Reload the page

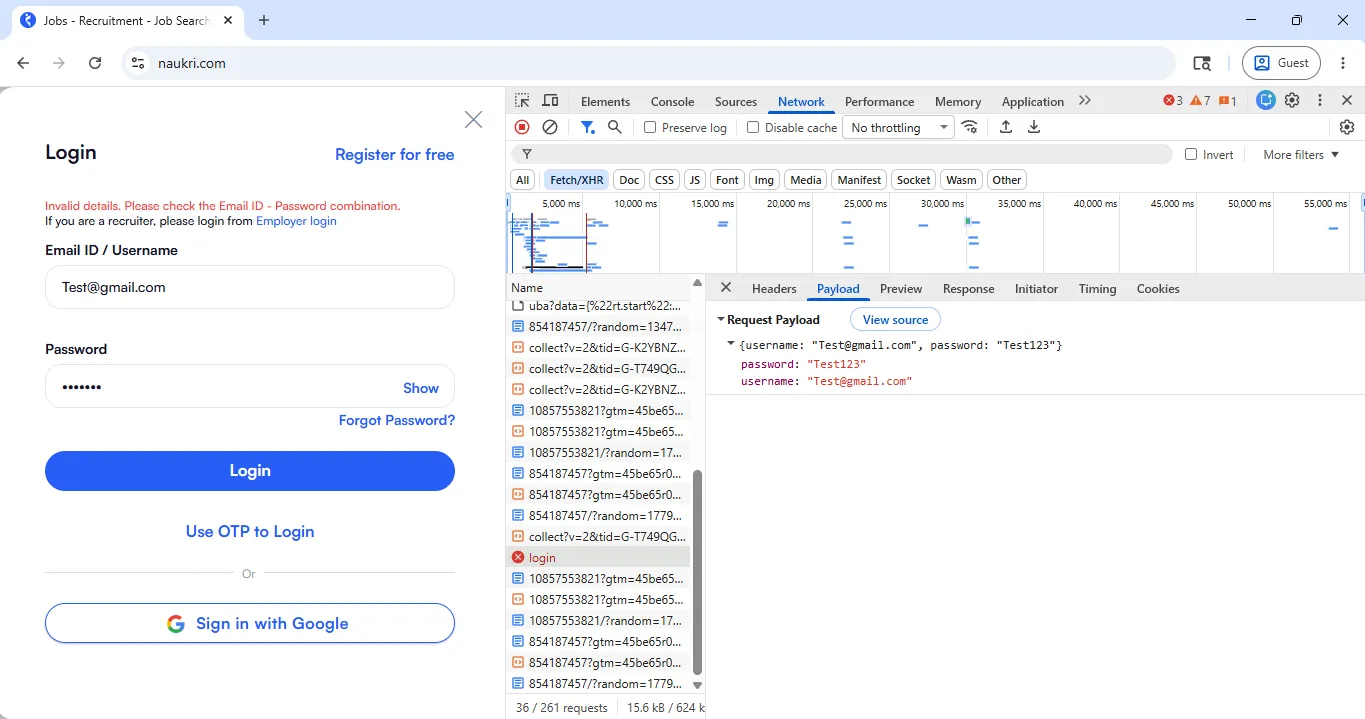[95, 63]
